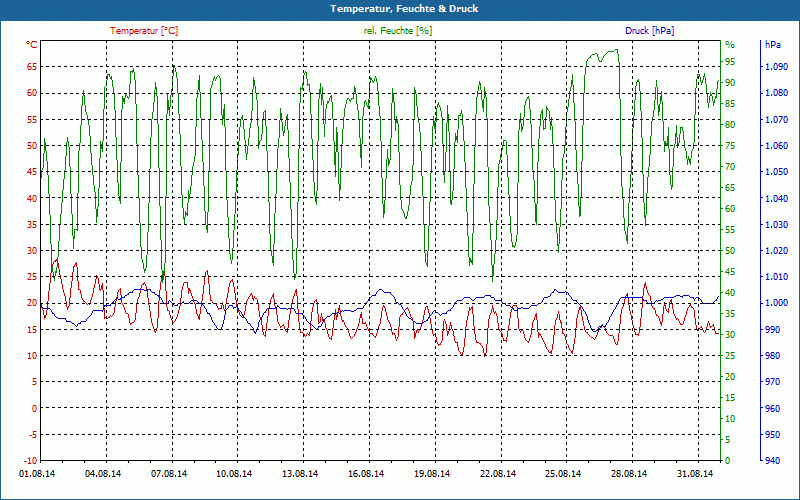This screenshot has height=500, width=800.
Task: Click green humidity axis value '95'
Action: point(730,62)
